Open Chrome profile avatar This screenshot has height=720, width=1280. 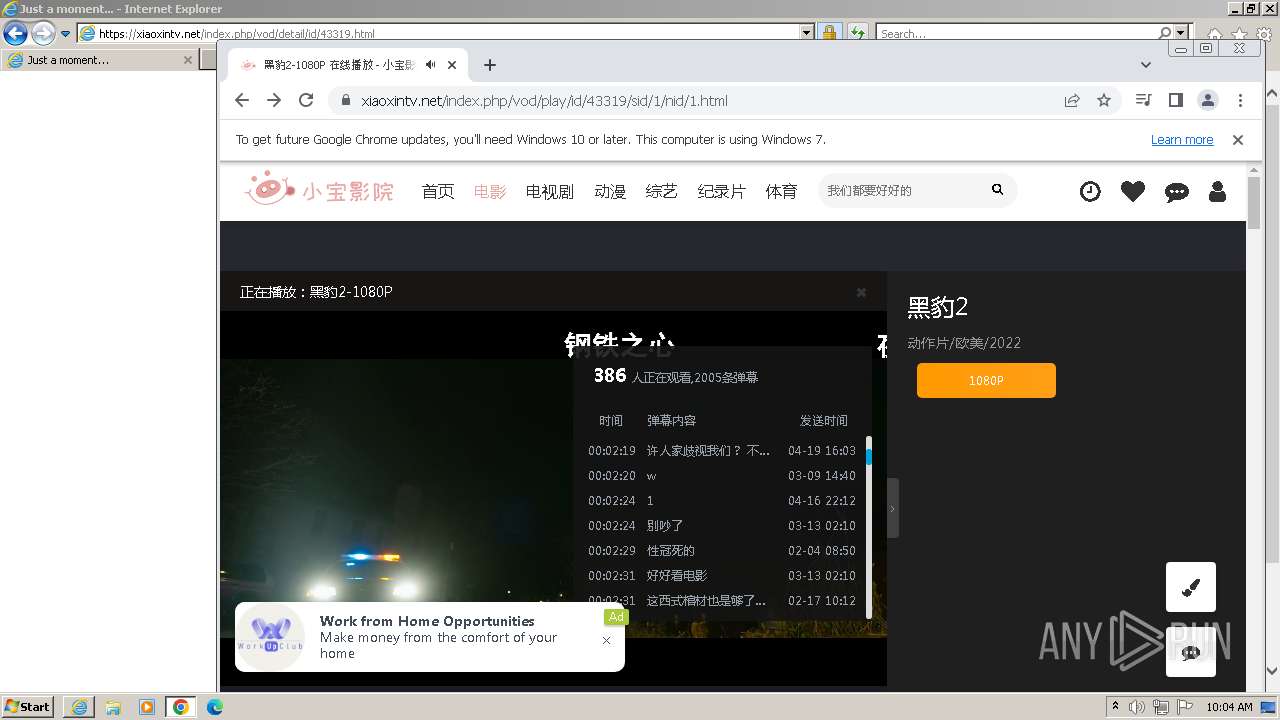click(1208, 100)
